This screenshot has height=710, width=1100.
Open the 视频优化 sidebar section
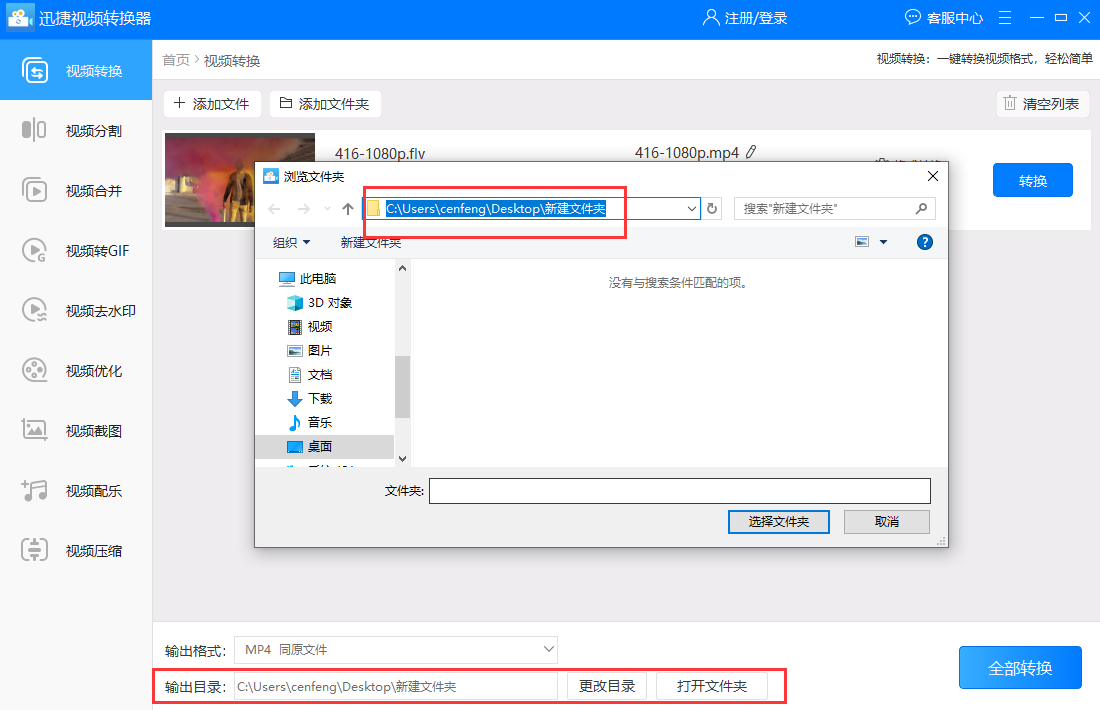(x=76, y=370)
